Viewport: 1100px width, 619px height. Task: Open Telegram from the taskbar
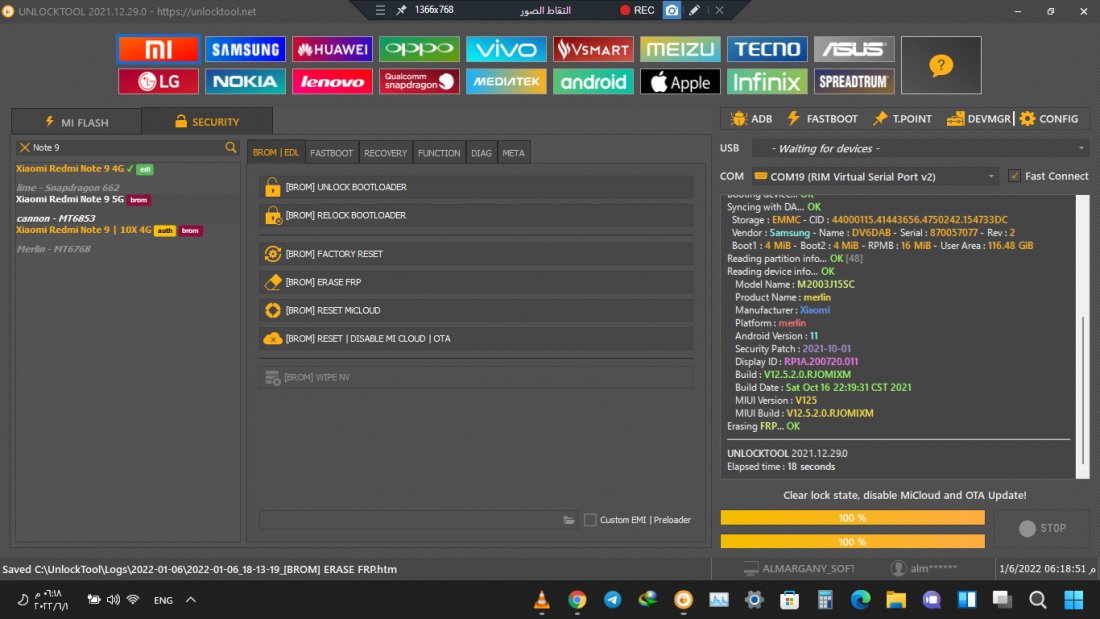612,600
